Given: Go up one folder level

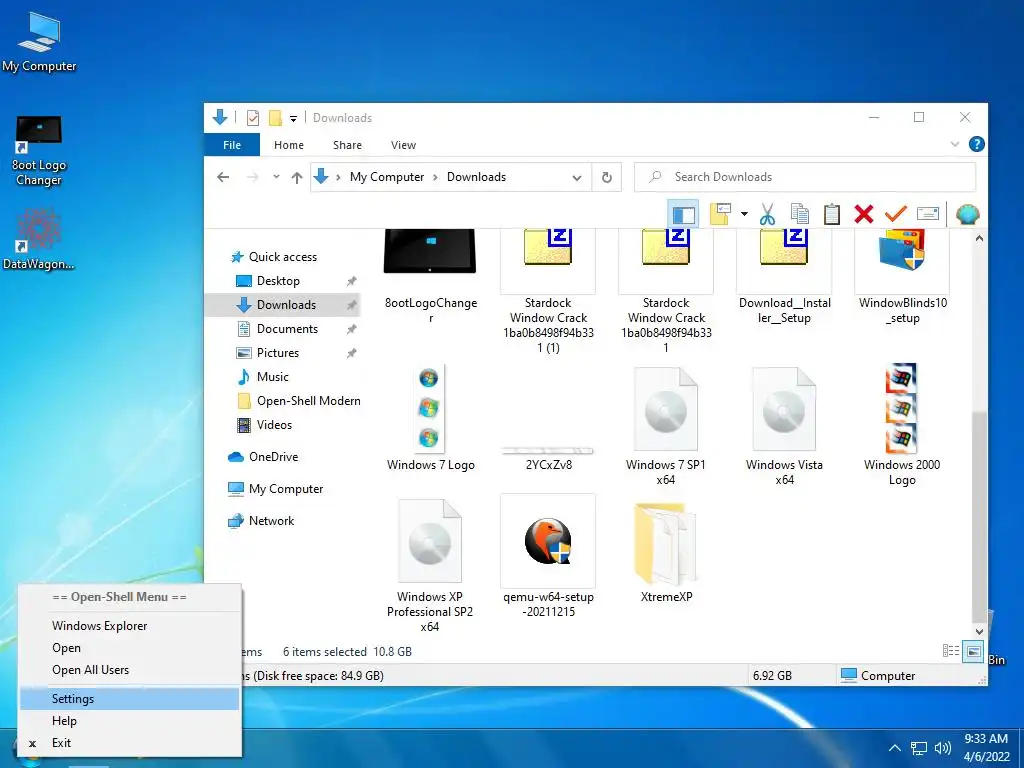Looking at the screenshot, I should point(296,177).
